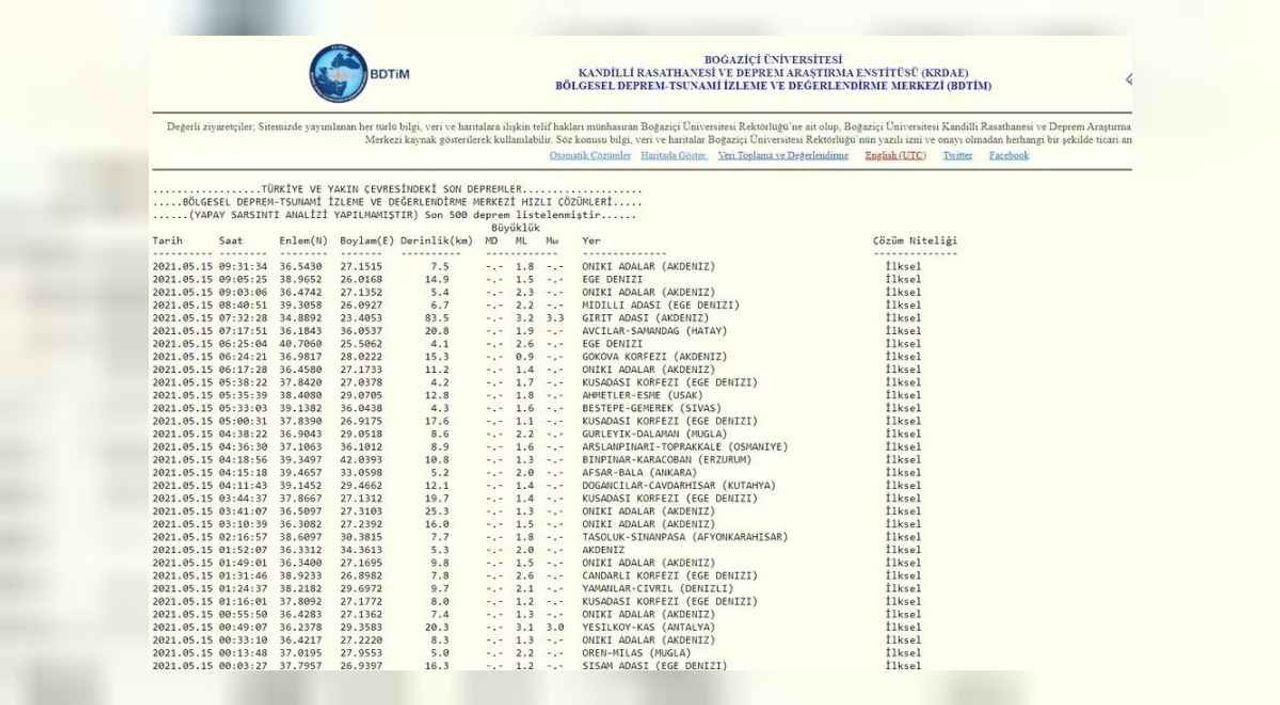Click DOGANCILAR-CAVDARHISAR (KUTAHYA) location
1280x705 pixels.
tap(679, 486)
